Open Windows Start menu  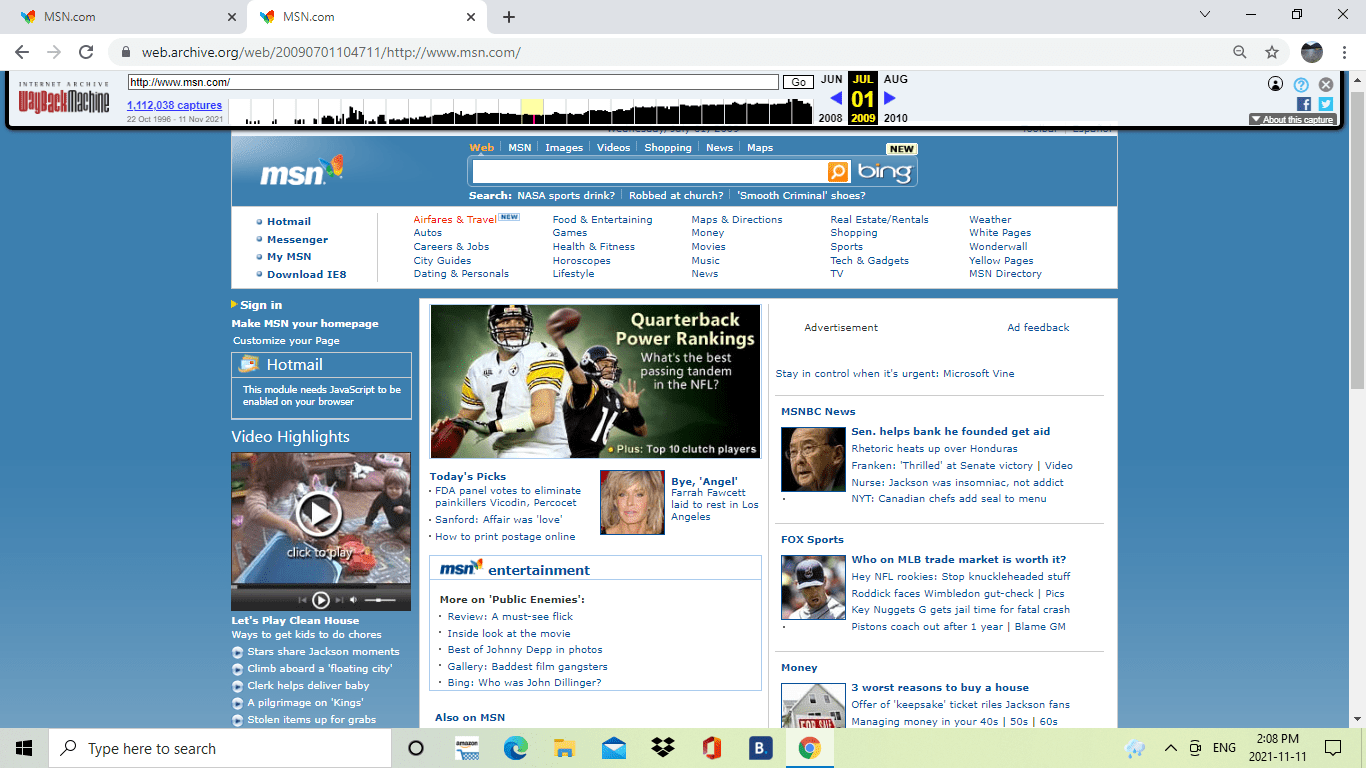pyautogui.click(x=24, y=748)
